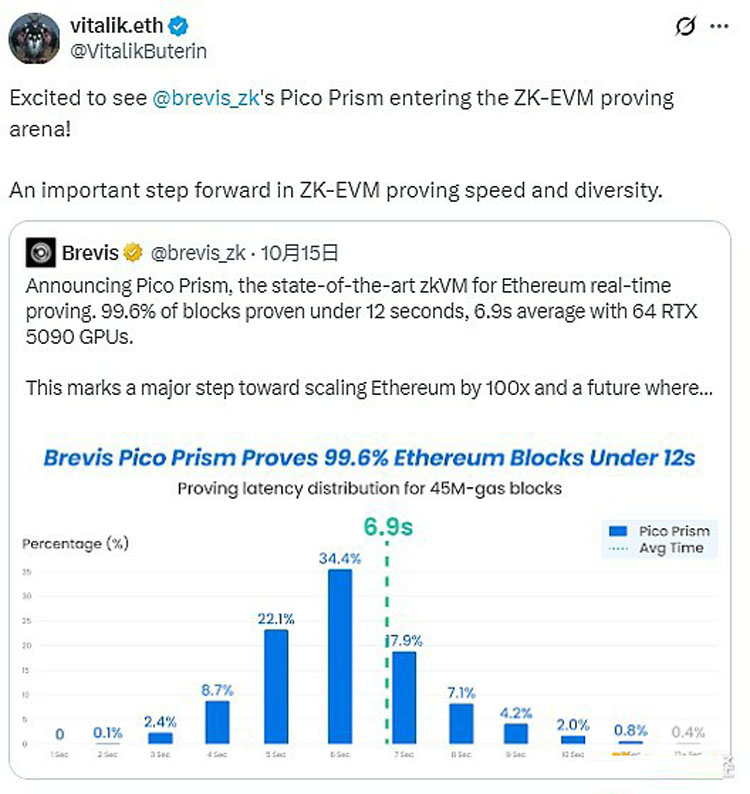Viewport: 750px width, 794px height.
Task: Click the 22.1% bar in the chart
Action: (x=276, y=686)
